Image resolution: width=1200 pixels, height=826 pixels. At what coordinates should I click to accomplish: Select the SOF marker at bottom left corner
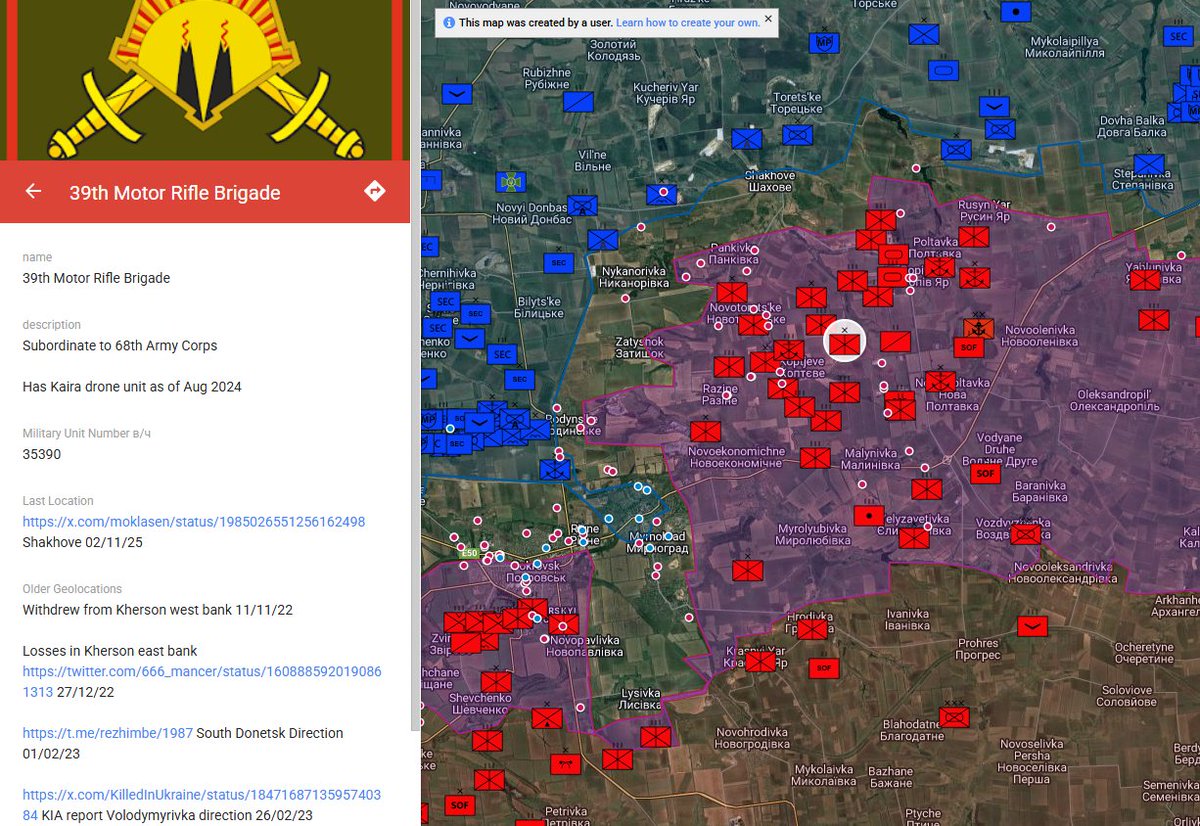(x=461, y=803)
